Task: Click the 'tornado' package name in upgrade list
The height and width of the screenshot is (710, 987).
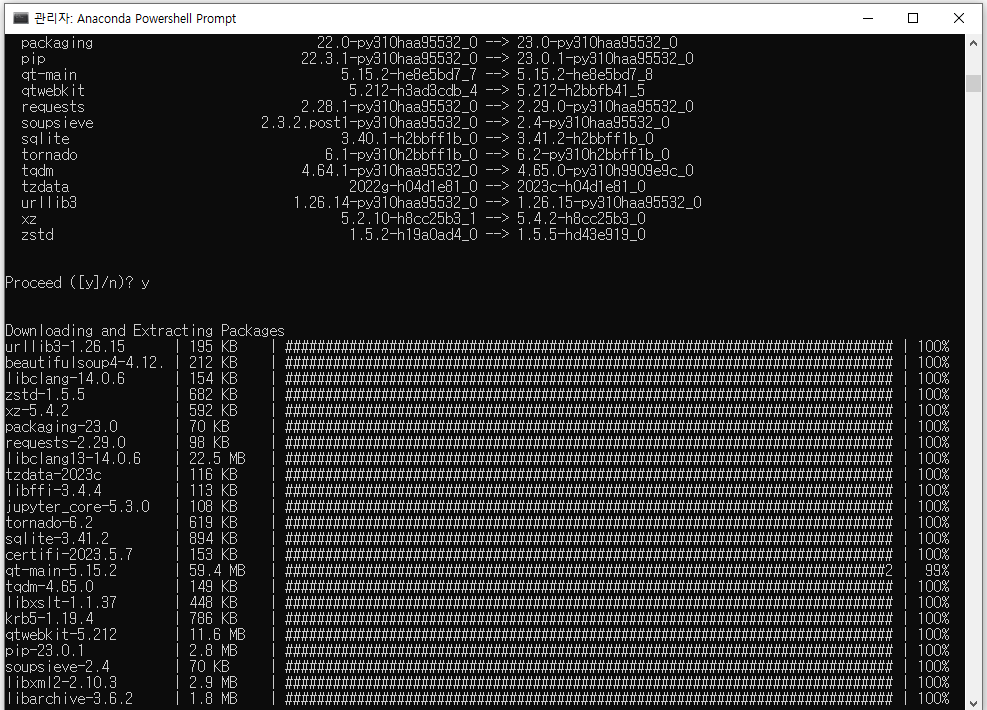Action: point(49,155)
